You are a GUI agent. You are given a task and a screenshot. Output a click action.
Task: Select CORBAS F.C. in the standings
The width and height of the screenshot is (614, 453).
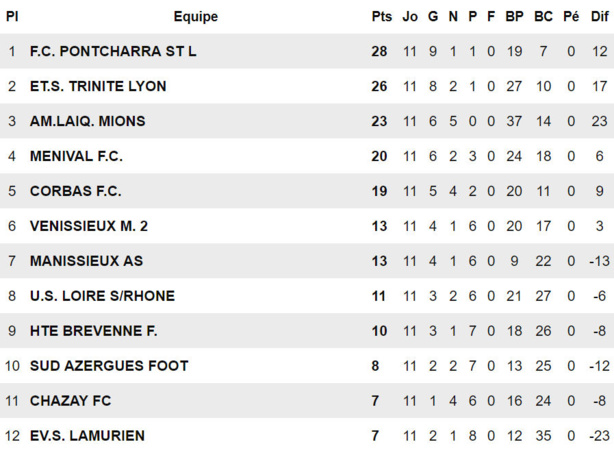coord(75,191)
